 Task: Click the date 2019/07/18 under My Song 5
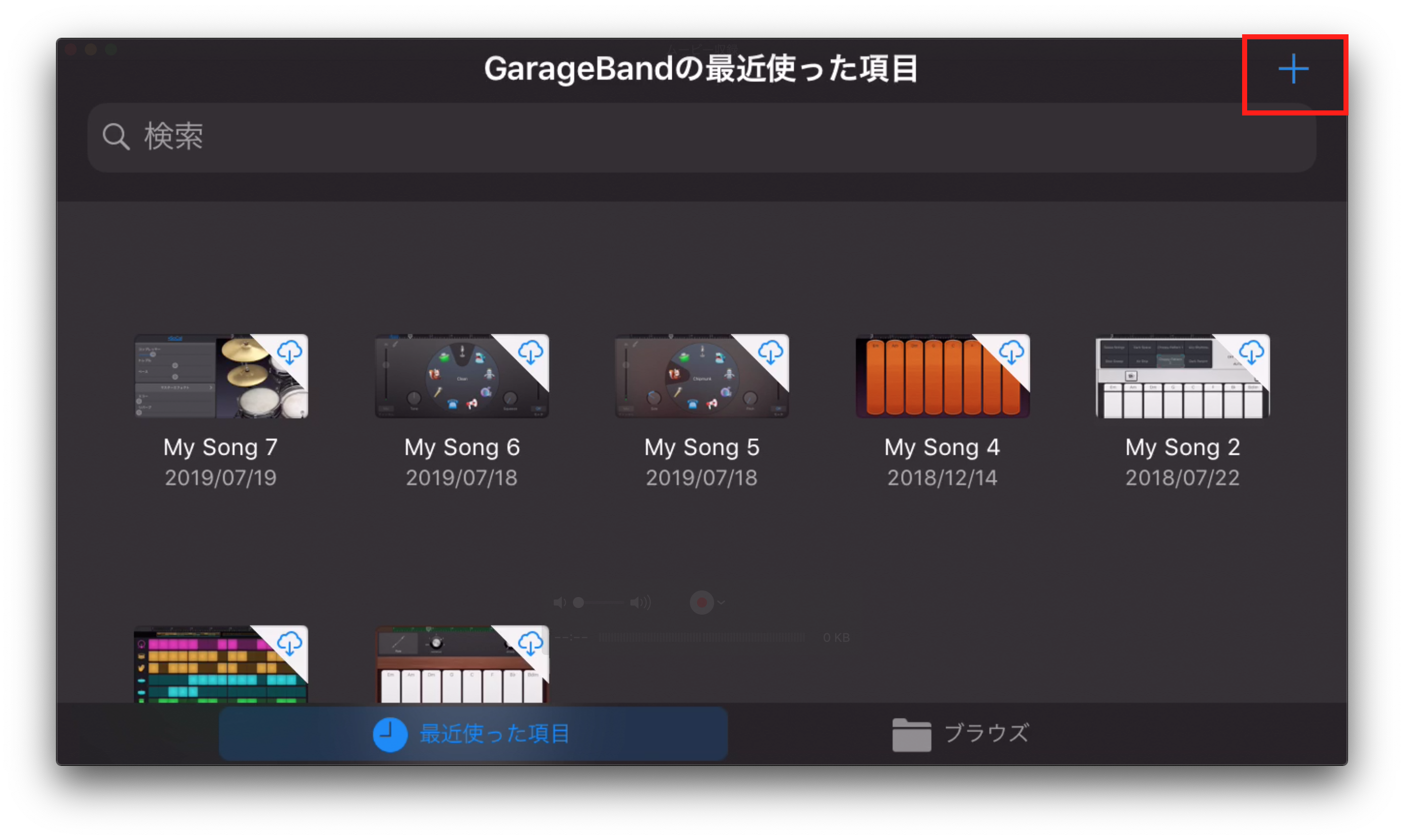701,478
